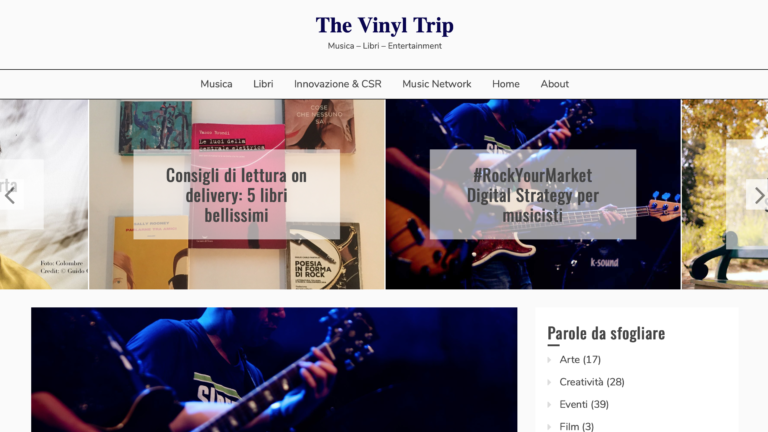Click the triangle bullet beside Arte
The height and width of the screenshot is (432, 768).
549,360
